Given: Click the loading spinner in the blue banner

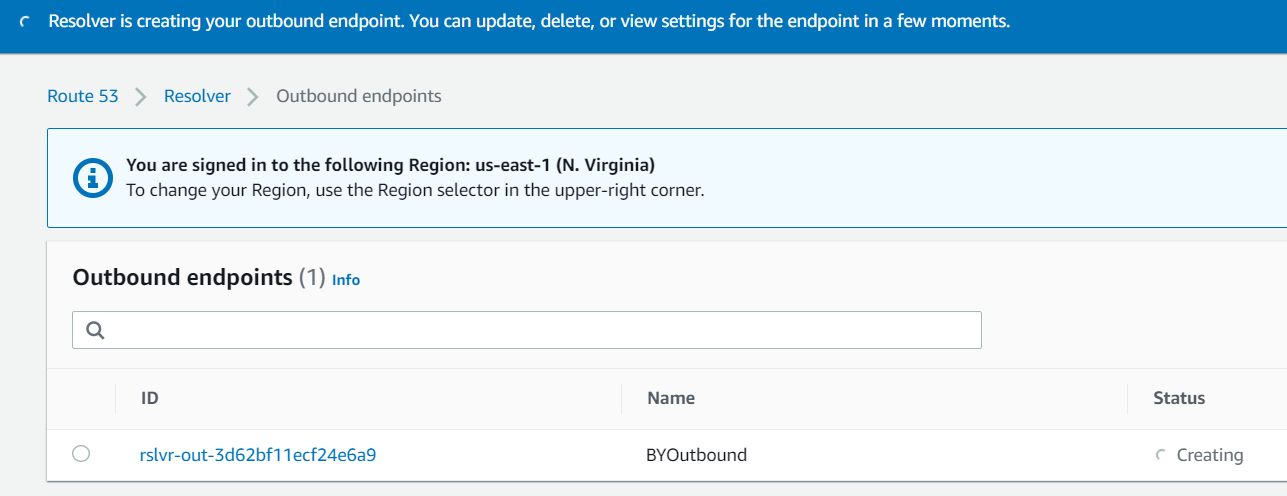Looking at the screenshot, I should click(x=24, y=22).
